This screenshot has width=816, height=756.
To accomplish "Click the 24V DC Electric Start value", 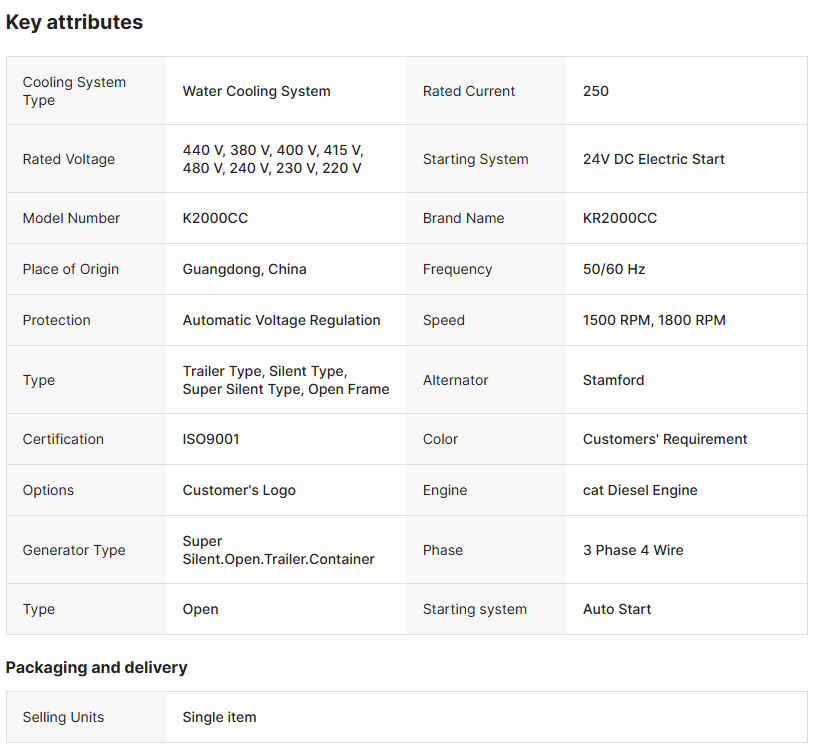I will coord(653,159).
